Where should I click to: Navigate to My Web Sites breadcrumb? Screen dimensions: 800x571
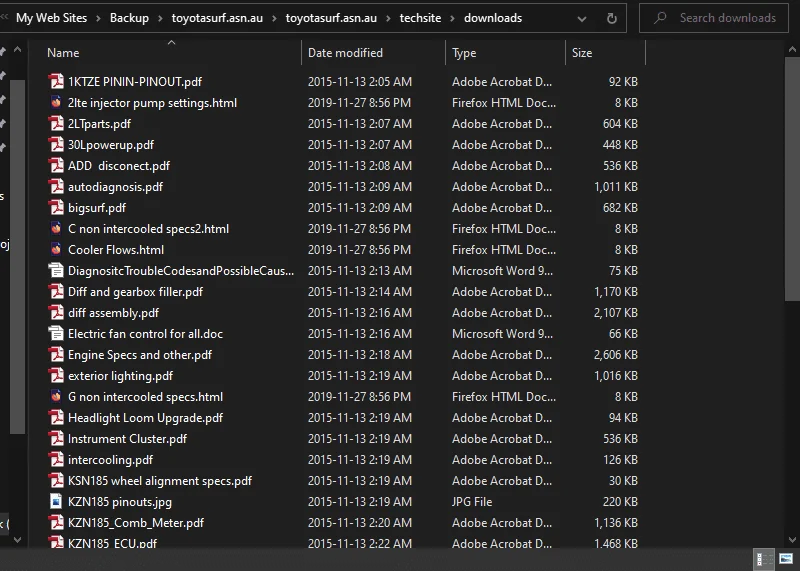(x=52, y=18)
